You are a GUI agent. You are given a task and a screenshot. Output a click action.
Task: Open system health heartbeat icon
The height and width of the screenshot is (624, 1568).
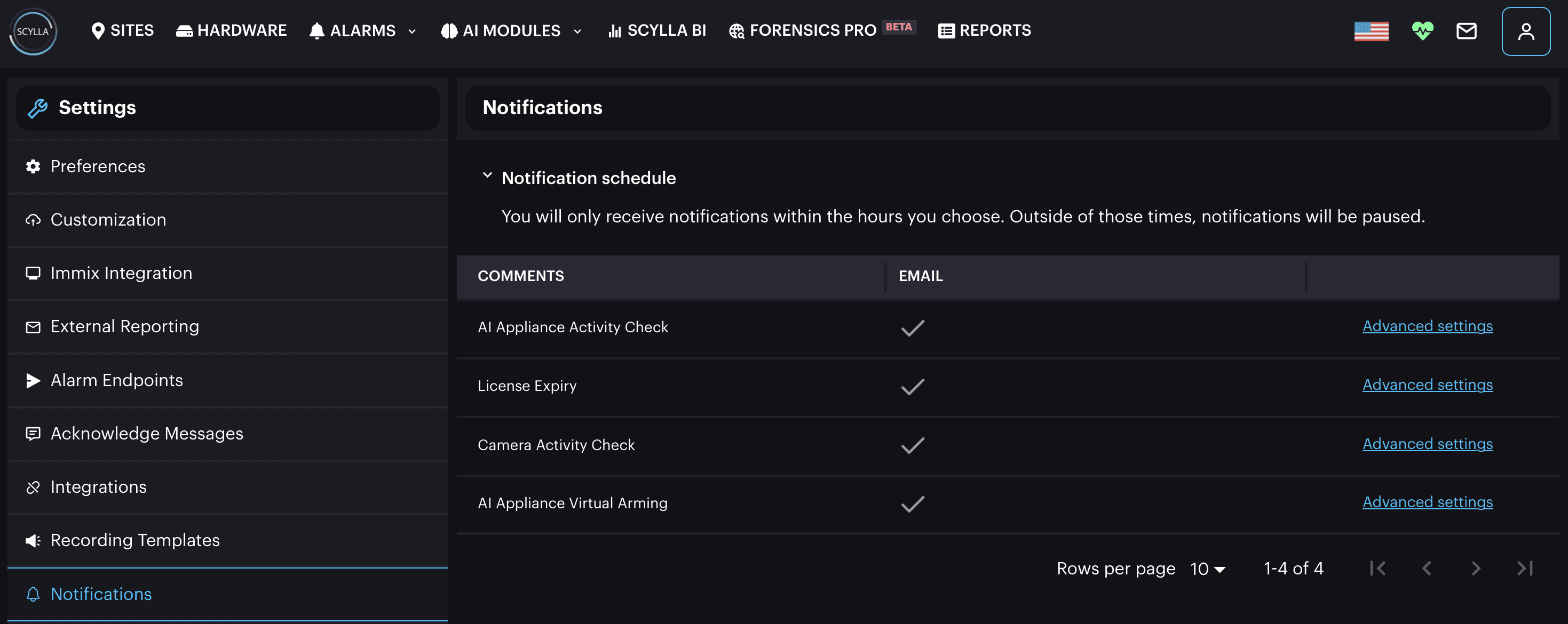tap(1422, 31)
